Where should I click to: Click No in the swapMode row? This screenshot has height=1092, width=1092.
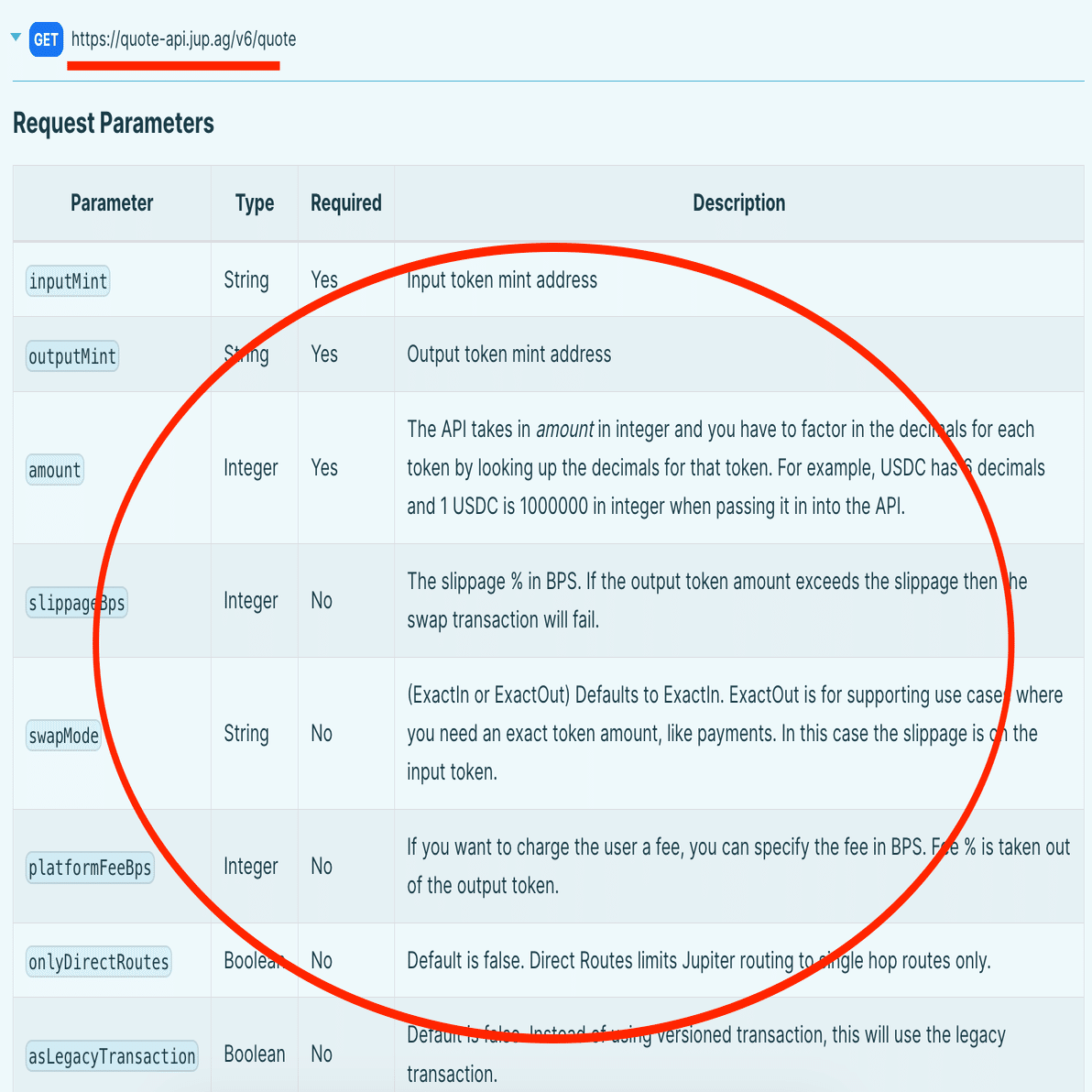[x=322, y=733]
